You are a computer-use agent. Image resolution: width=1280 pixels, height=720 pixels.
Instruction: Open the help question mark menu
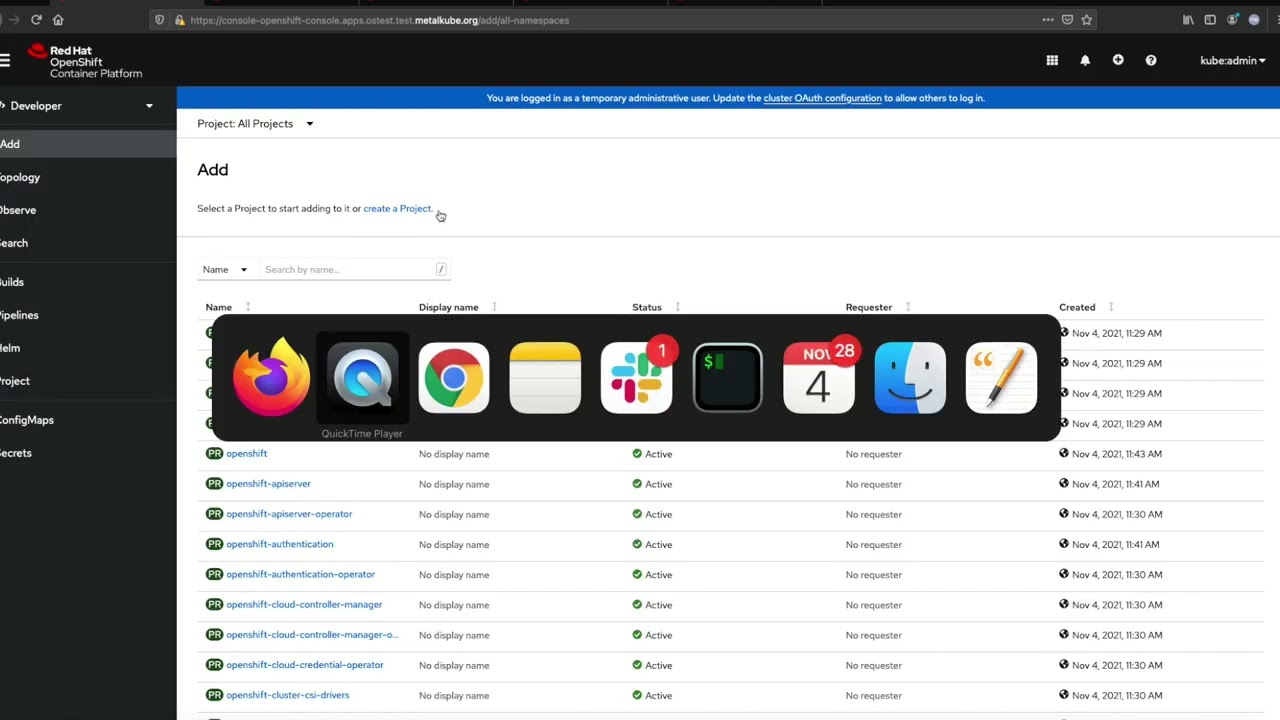pyautogui.click(x=1151, y=60)
